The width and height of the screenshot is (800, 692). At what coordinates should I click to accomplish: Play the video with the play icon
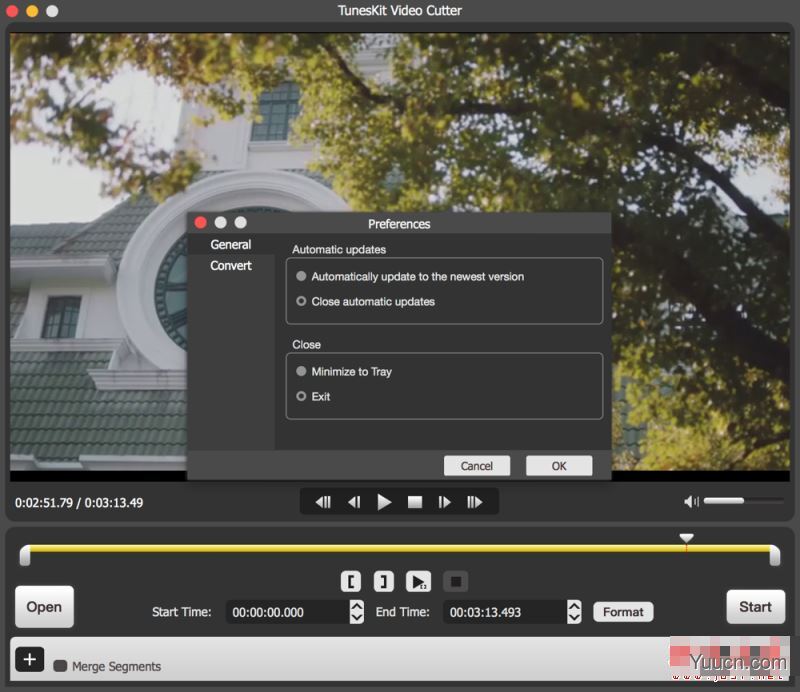[384, 501]
